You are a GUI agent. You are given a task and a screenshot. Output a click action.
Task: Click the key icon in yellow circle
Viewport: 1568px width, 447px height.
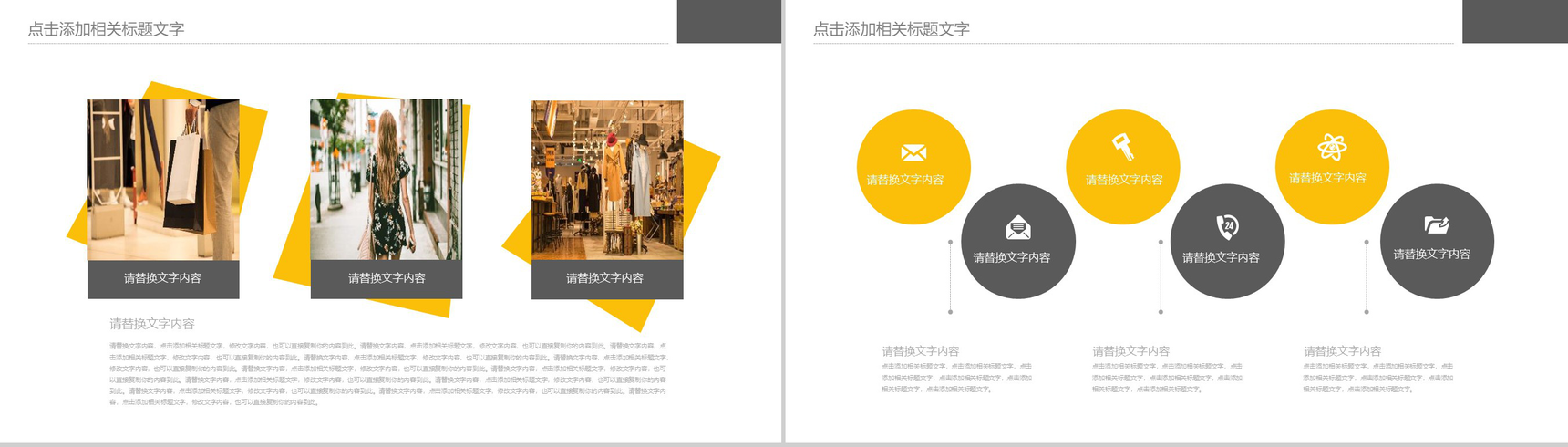pos(1122,146)
